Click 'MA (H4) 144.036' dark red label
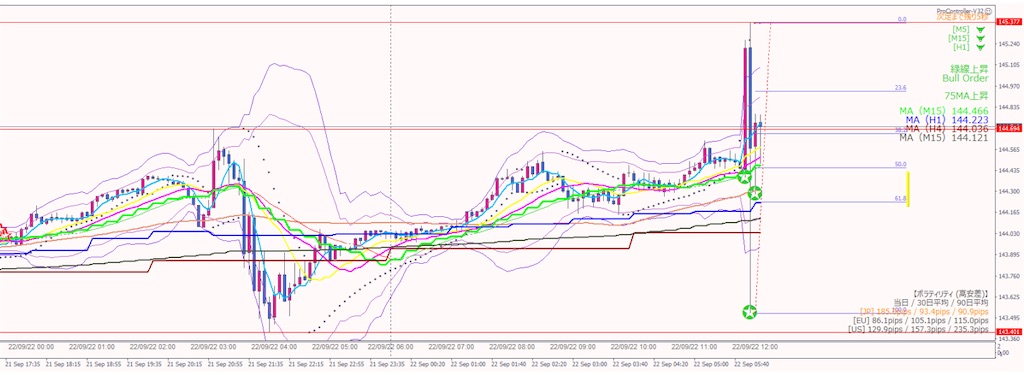 [x=946, y=129]
